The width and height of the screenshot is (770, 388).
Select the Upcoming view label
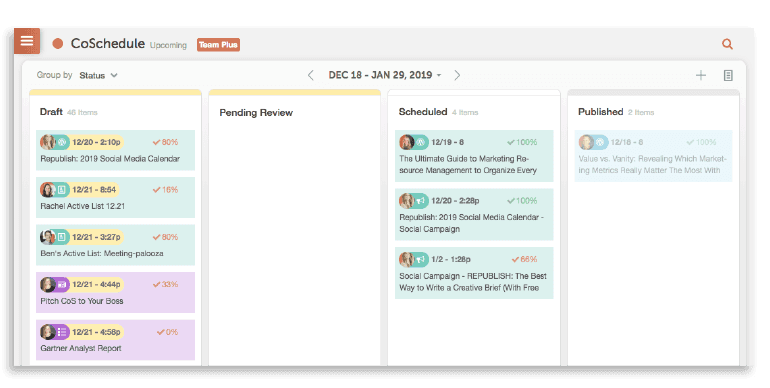[168, 45]
